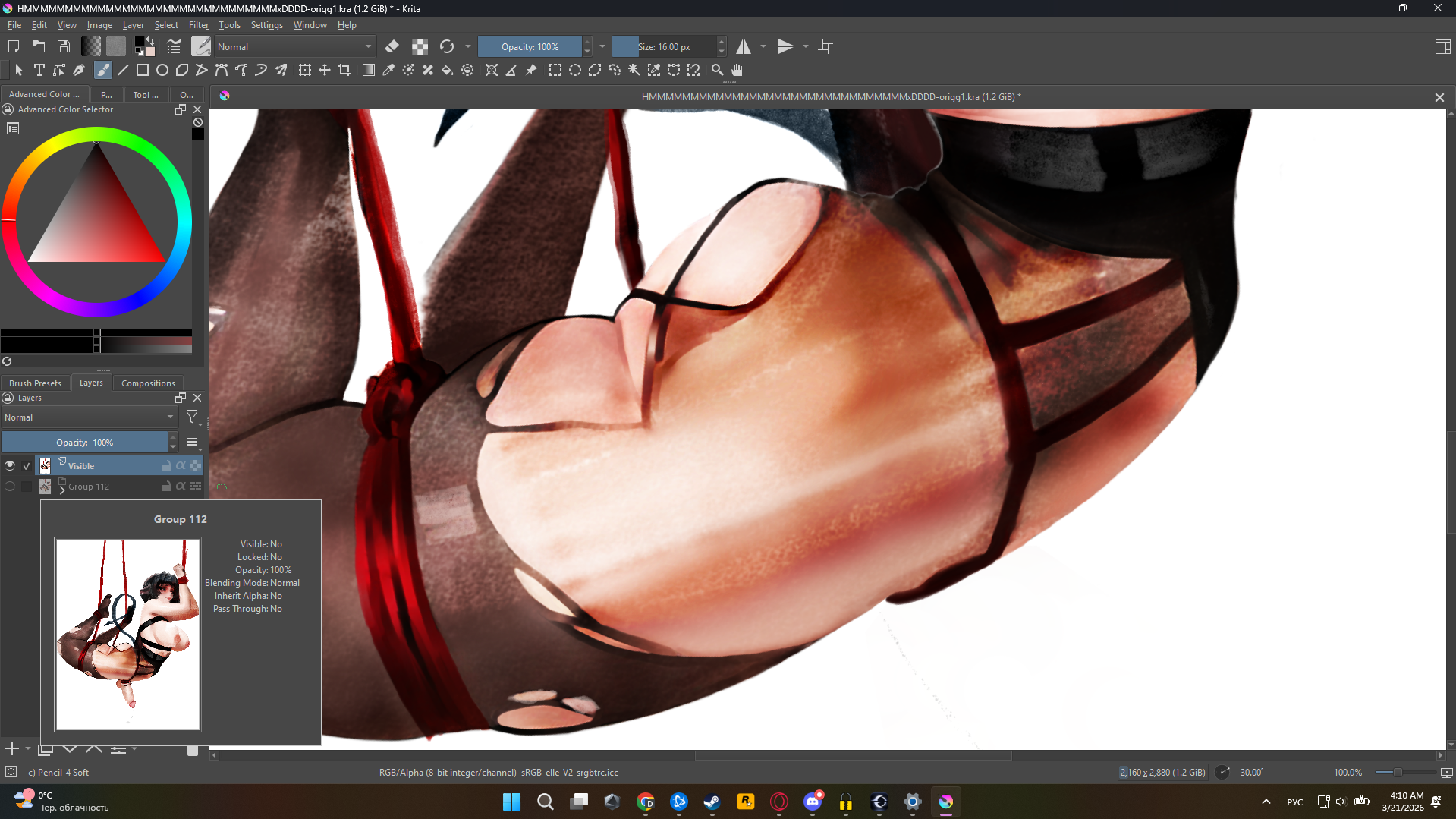1456x819 pixels.
Task: Select the Rectangle shape tool
Action: click(x=142, y=70)
